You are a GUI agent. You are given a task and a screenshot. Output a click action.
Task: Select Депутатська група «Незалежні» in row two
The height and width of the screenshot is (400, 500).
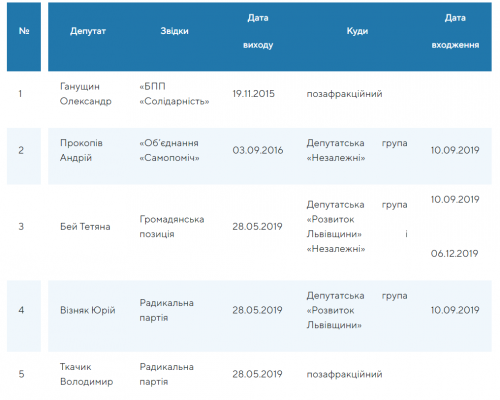[357, 150]
